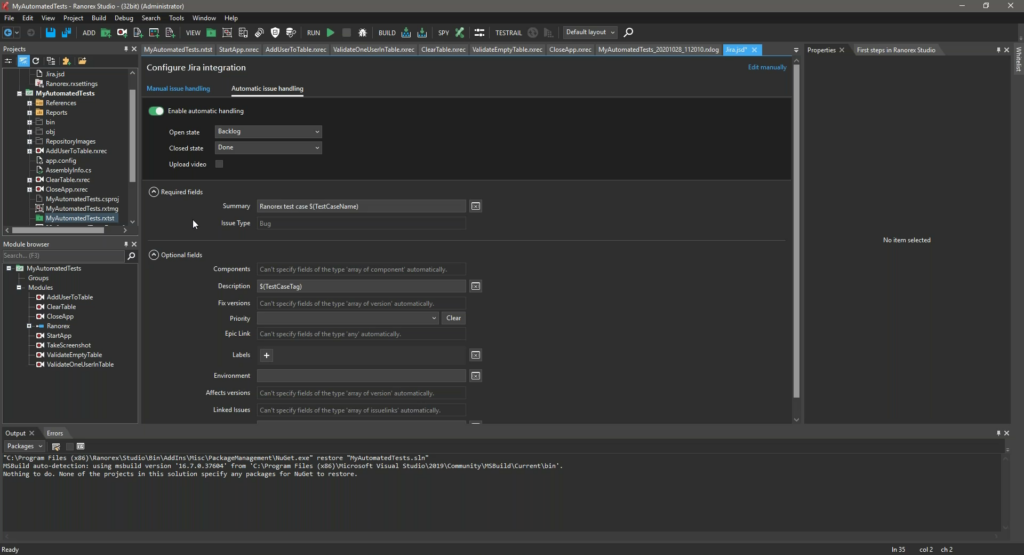Click the Summary input field
Screen dimensions: 1024x555
coord(361,206)
